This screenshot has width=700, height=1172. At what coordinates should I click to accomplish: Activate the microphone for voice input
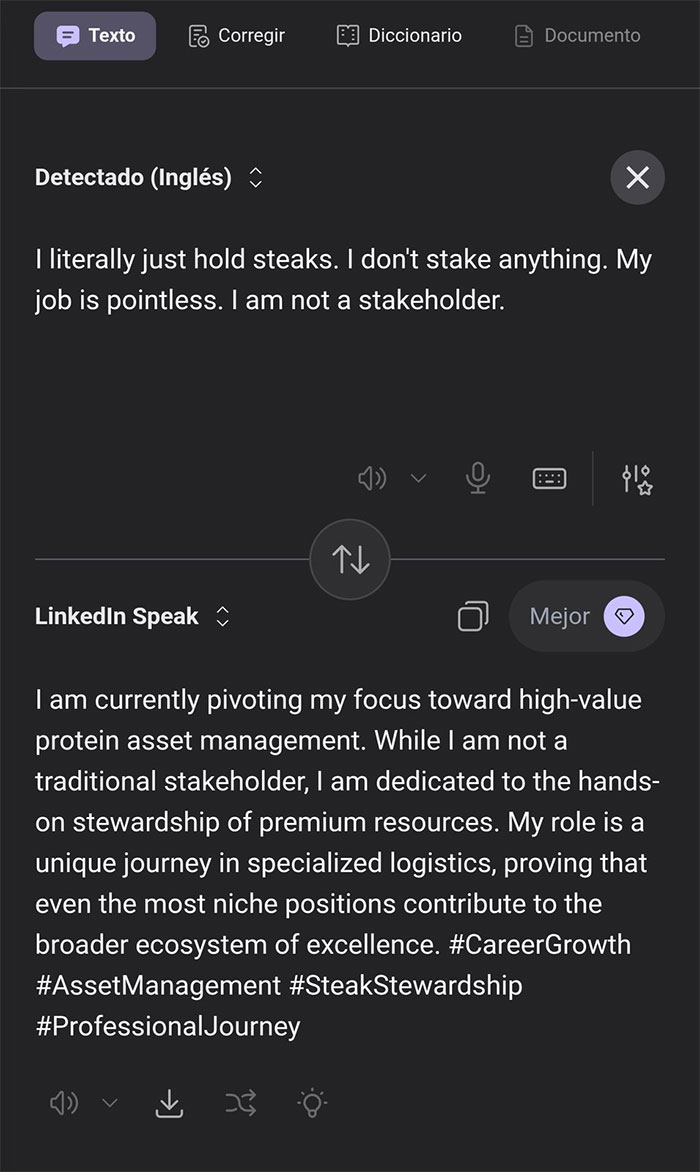pos(477,478)
